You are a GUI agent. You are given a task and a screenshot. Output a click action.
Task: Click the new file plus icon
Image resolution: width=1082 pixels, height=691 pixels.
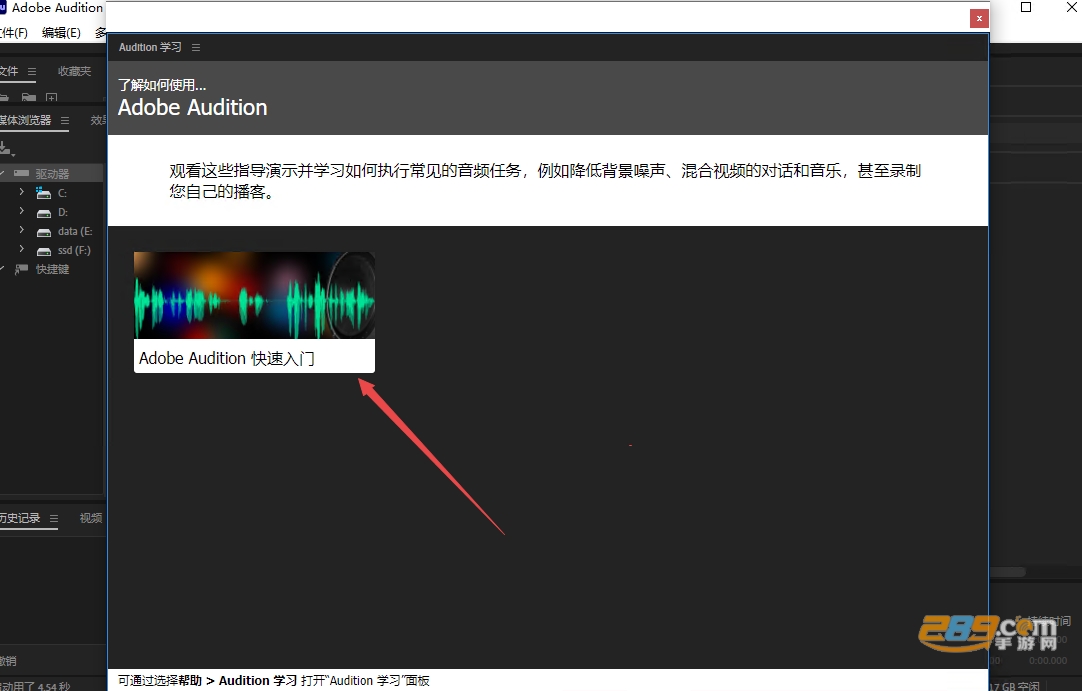[x=51, y=98]
